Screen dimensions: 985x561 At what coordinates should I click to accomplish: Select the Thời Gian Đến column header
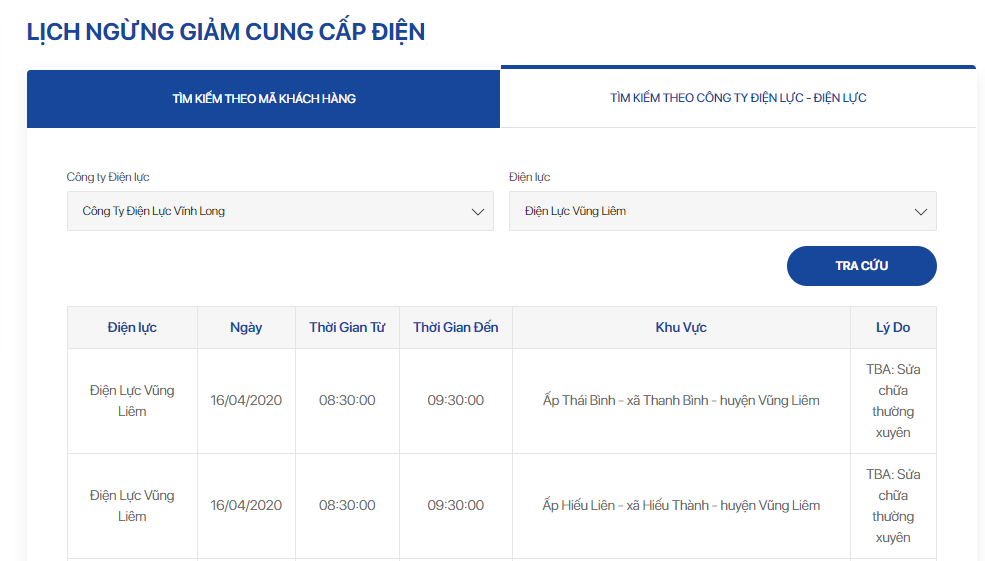pos(455,328)
